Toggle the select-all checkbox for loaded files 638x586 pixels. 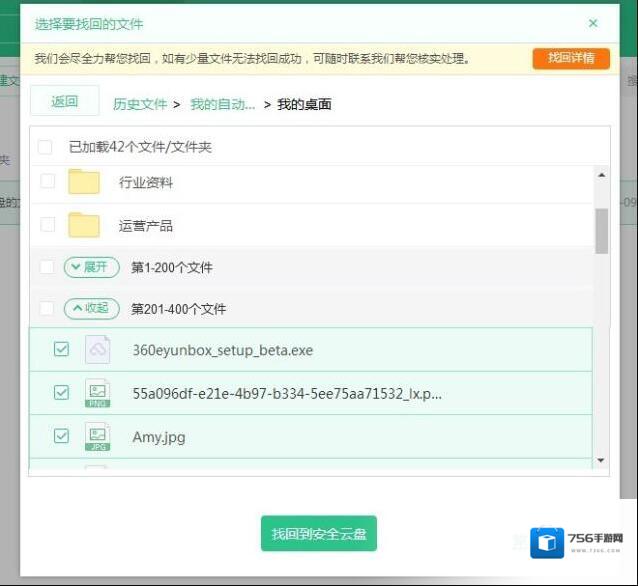coord(45,147)
